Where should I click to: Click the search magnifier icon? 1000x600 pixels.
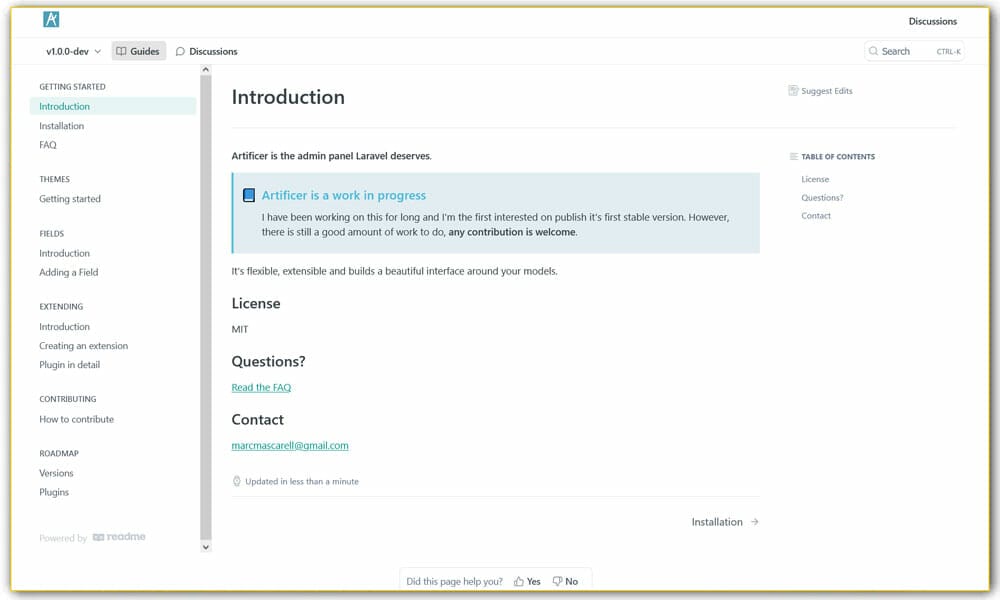coord(874,51)
